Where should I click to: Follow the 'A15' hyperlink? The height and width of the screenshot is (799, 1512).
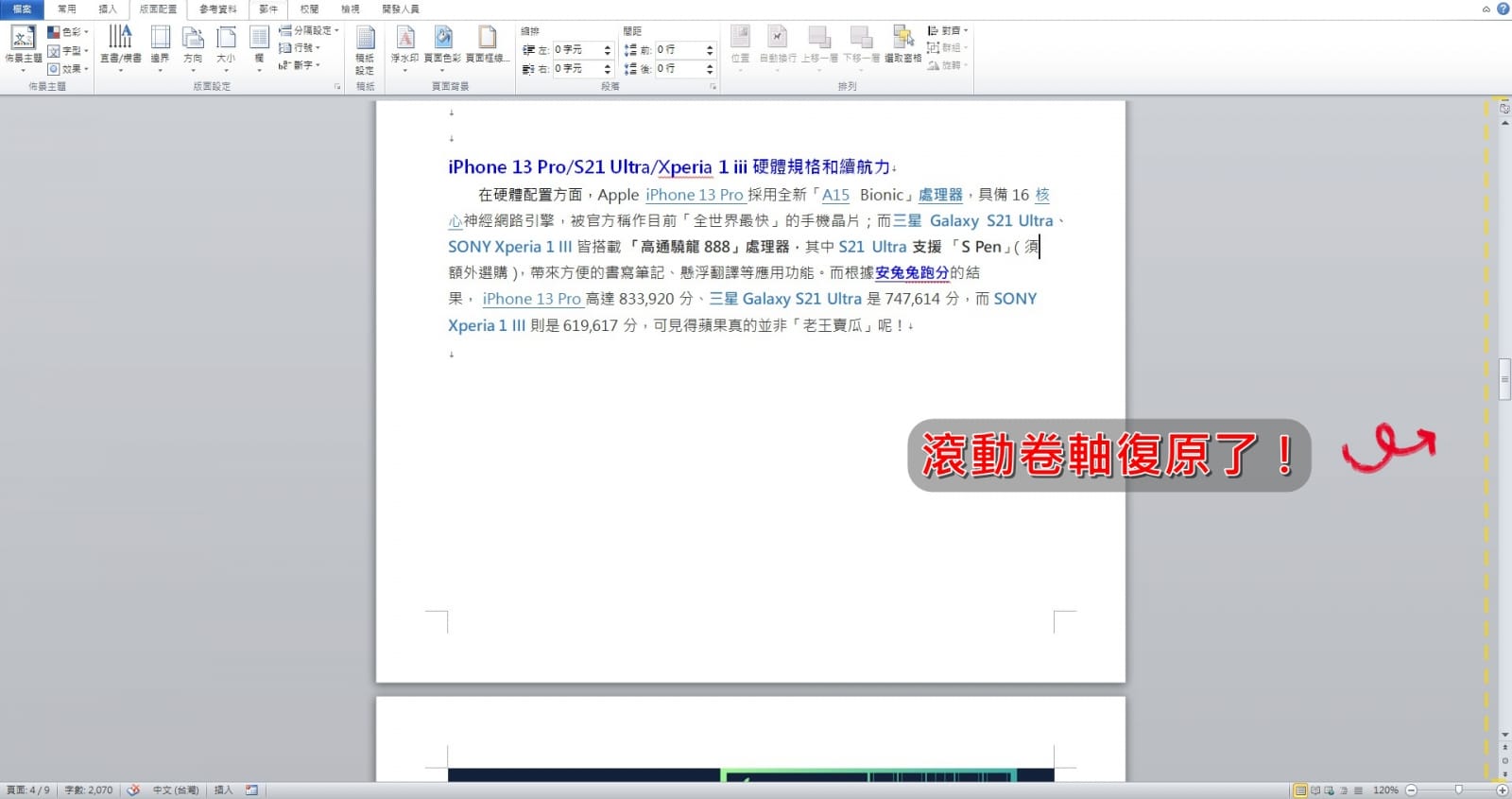(835, 195)
